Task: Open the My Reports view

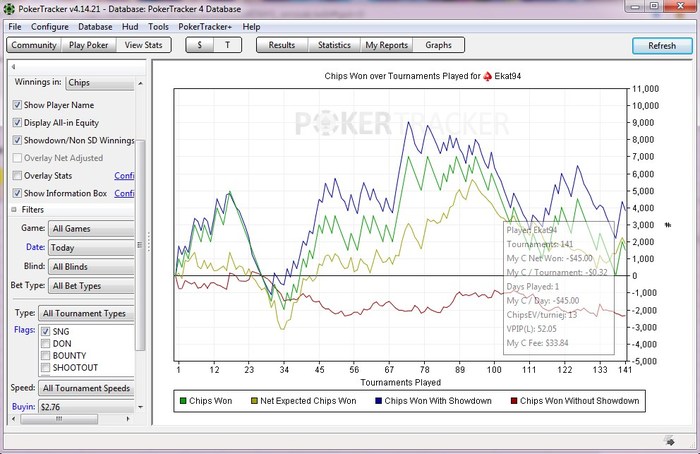Action: 387,45
